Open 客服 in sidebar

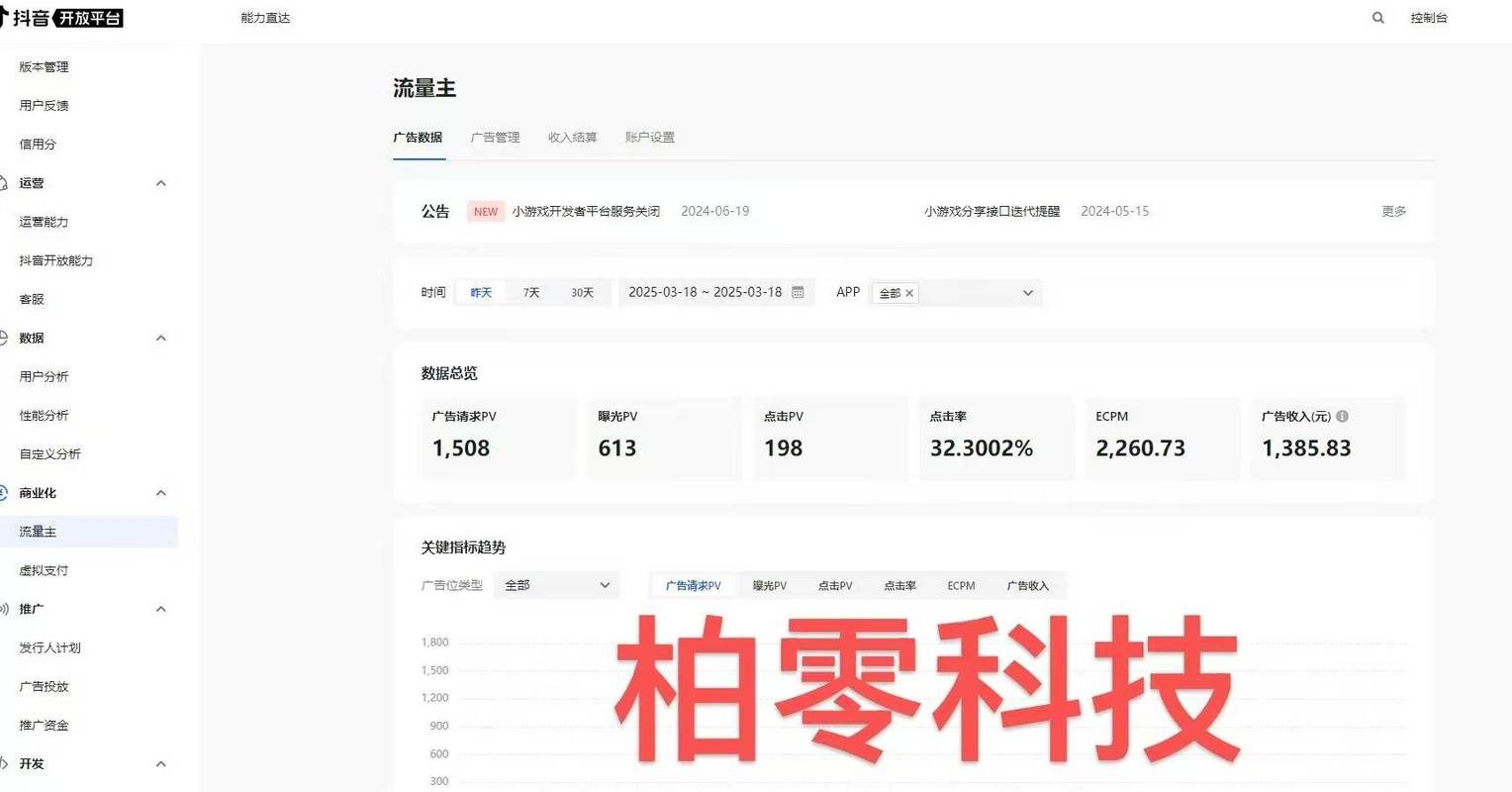(32, 299)
